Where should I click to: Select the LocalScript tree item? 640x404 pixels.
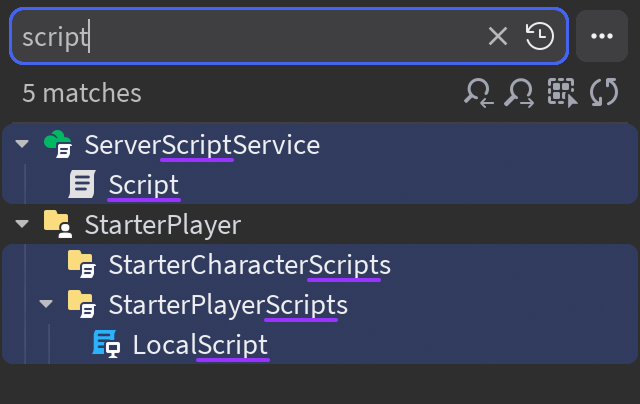[x=200, y=345]
